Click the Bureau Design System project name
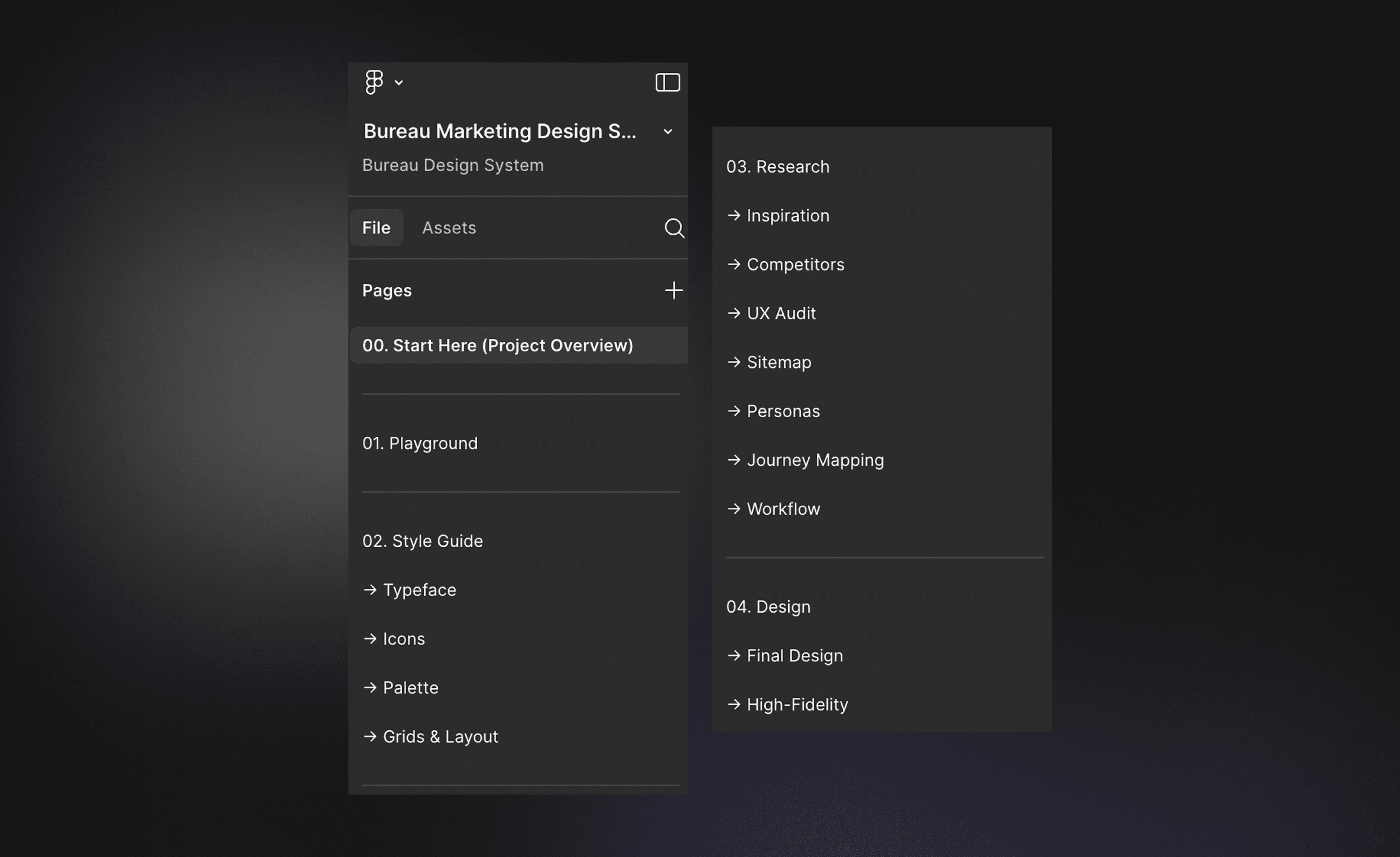This screenshot has height=857, width=1400. [453, 165]
